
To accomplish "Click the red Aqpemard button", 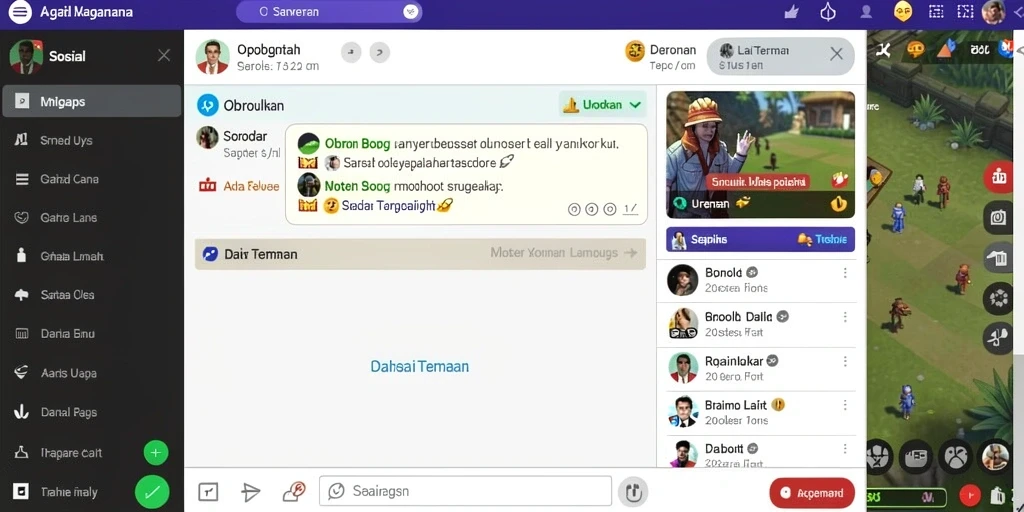I will coord(812,493).
